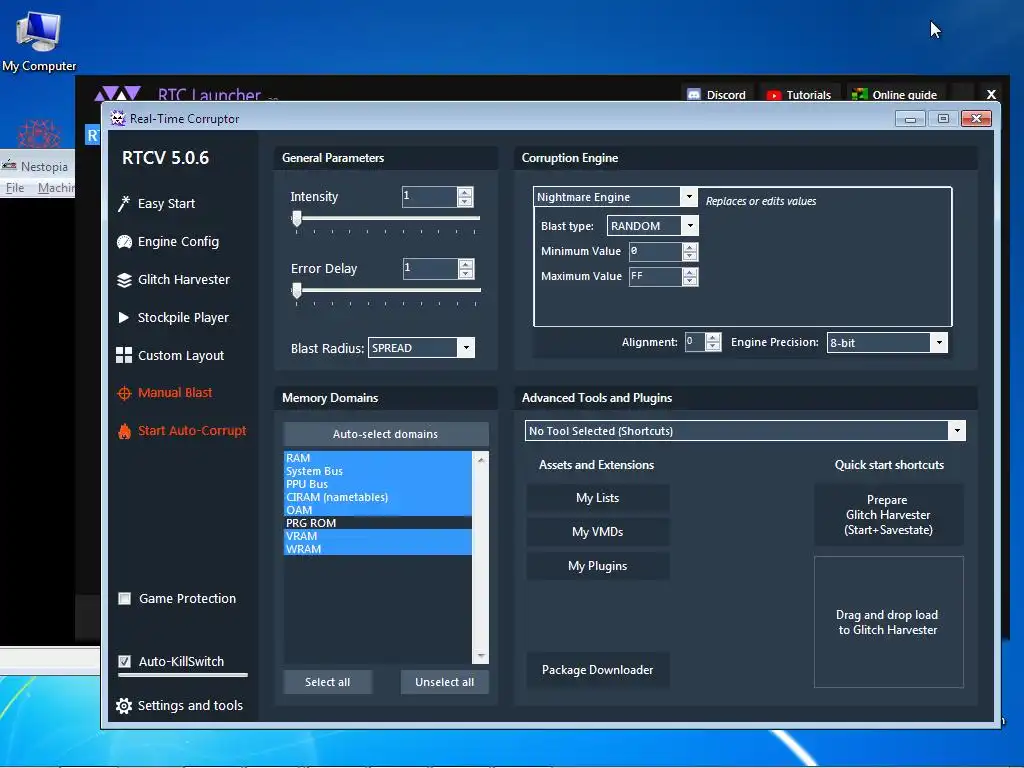Click Real-Time Corruptor title bar icon
1024x768 pixels.
pos(118,118)
